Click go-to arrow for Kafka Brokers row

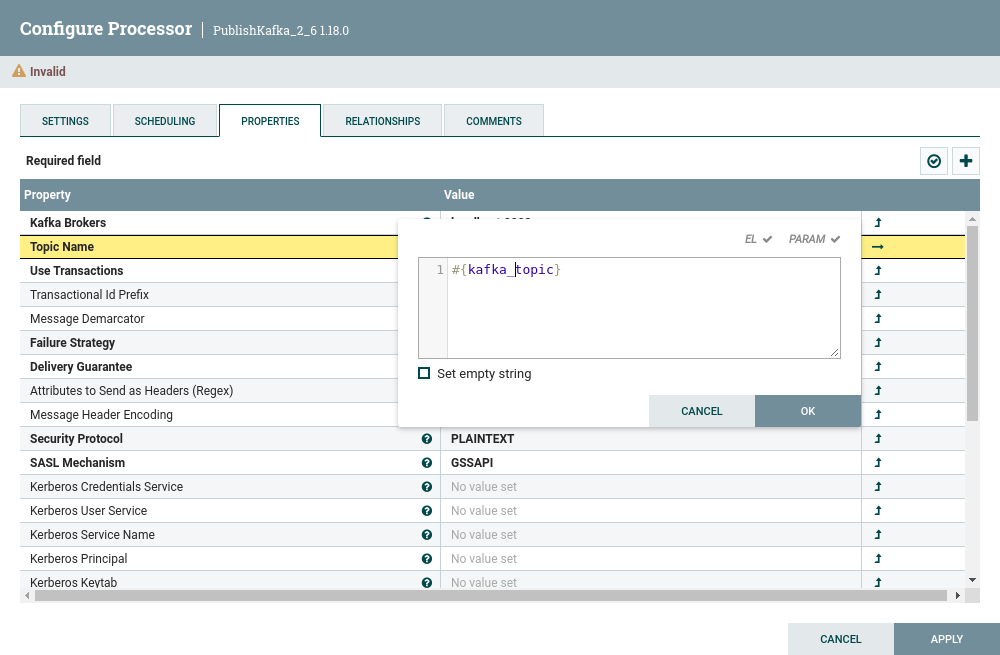(x=878, y=223)
